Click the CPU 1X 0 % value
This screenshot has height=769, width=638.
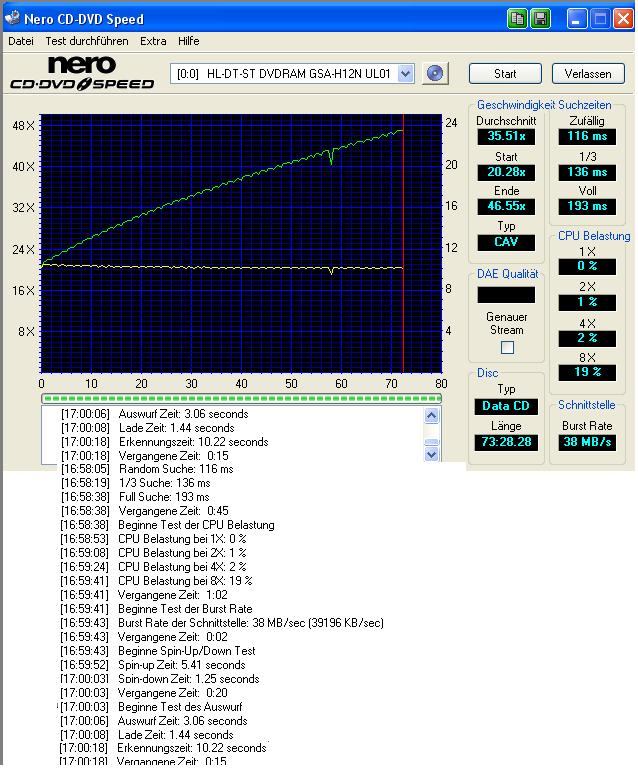coord(587,266)
